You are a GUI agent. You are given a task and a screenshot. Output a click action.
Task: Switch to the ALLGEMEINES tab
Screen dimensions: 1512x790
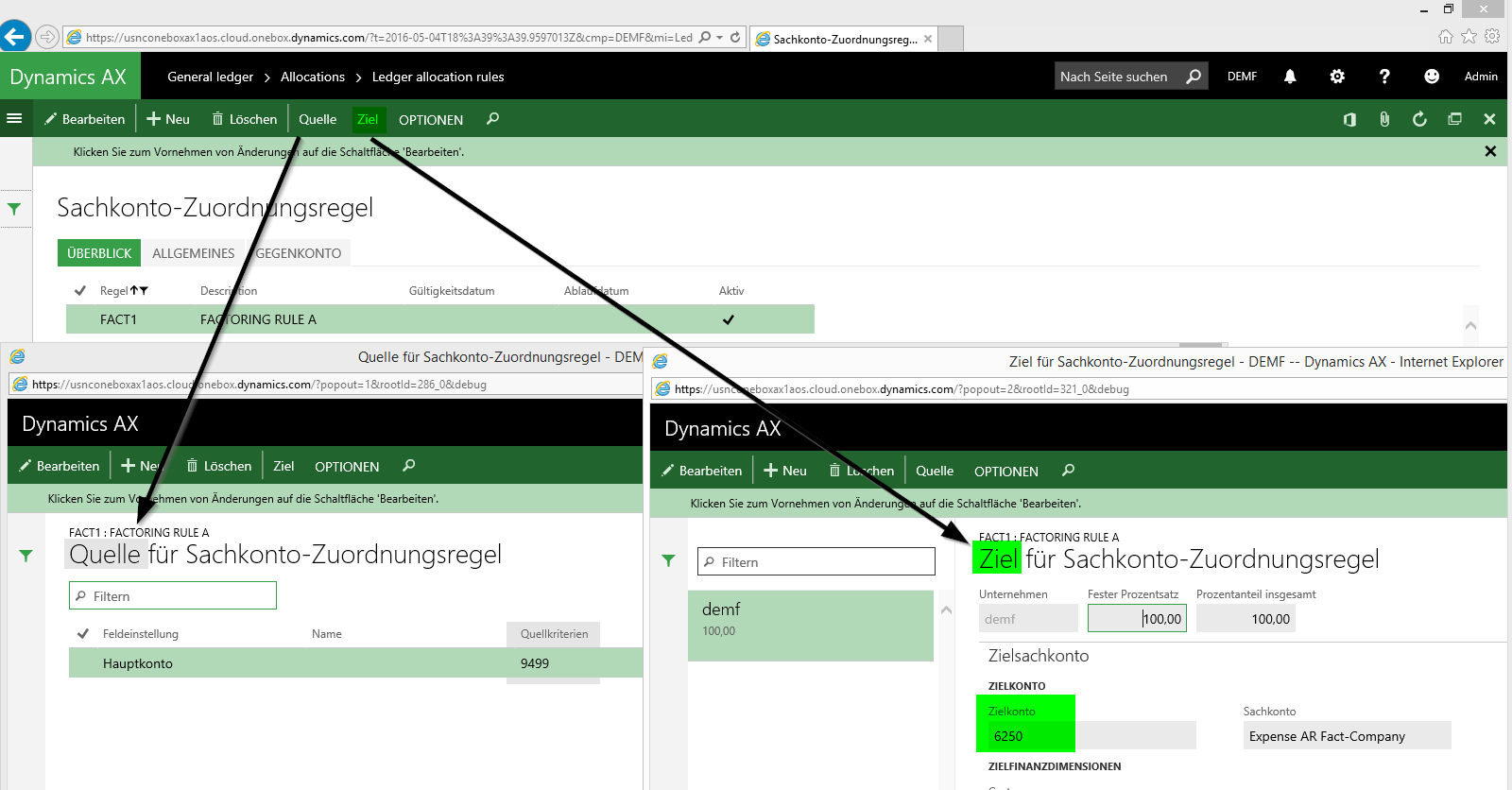194,253
